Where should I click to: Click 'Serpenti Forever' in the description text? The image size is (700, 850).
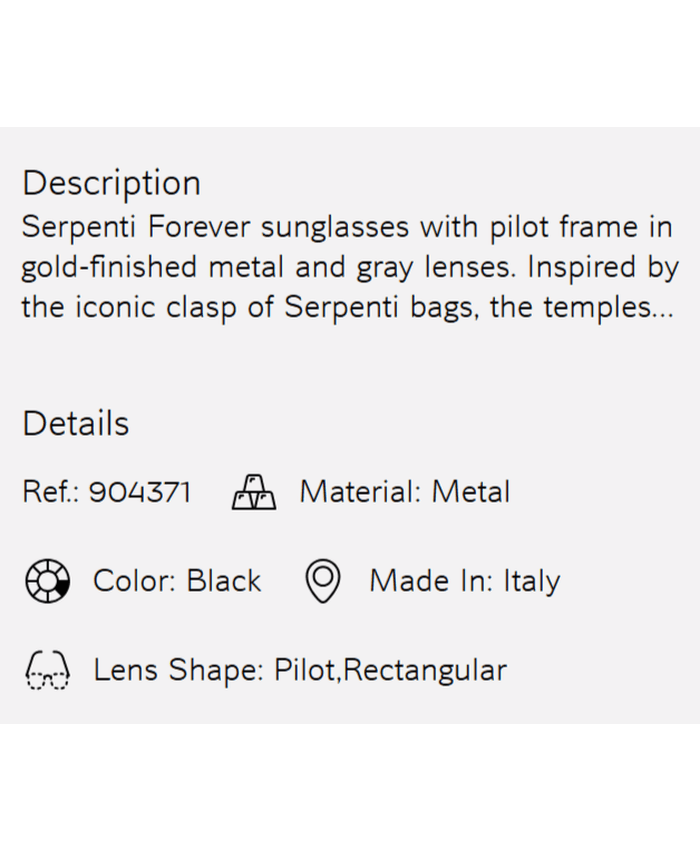point(136,227)
